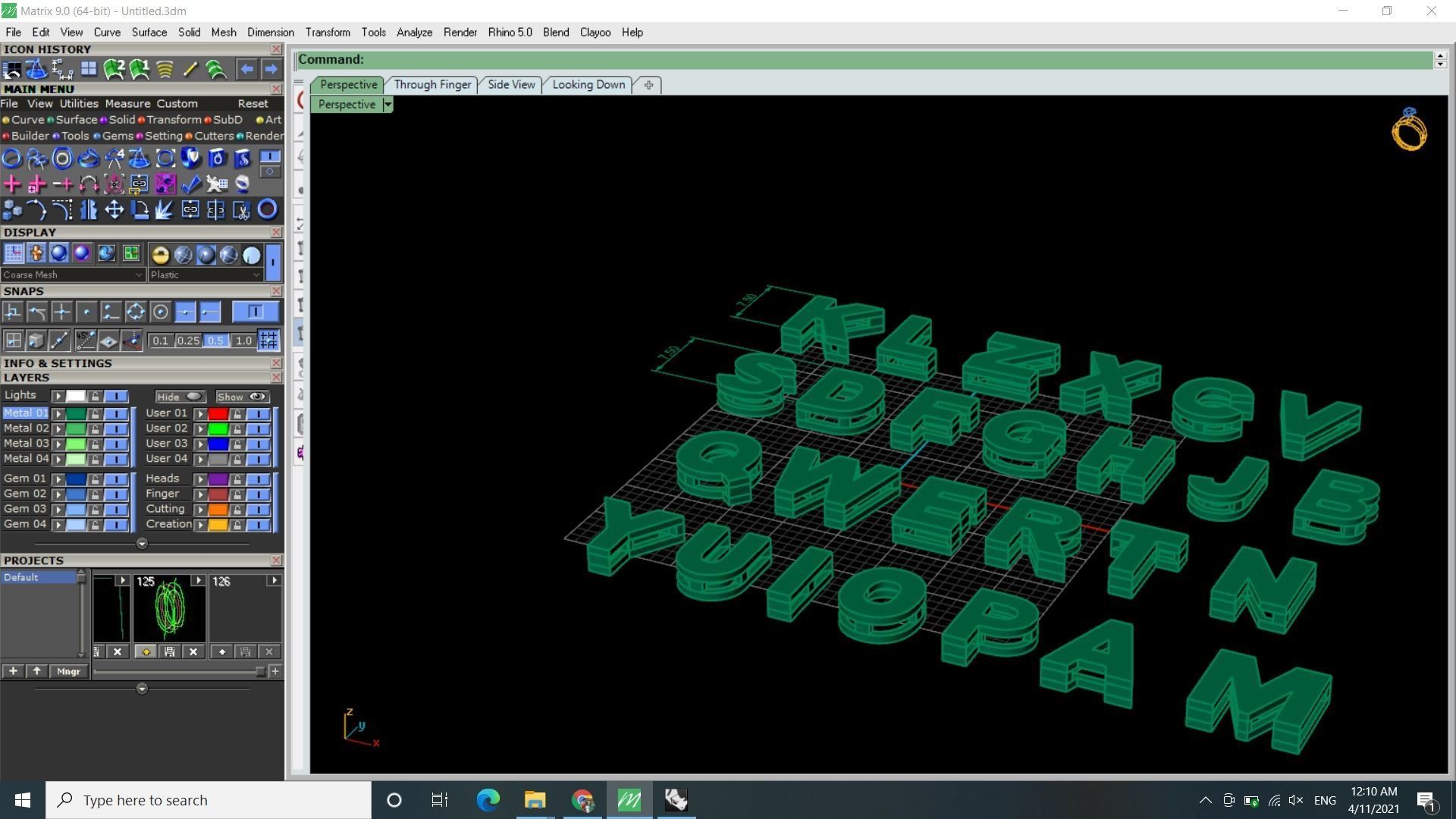Click the Command input line
Viewport: 1456px width, 819px height.
(x=864, y=60)
